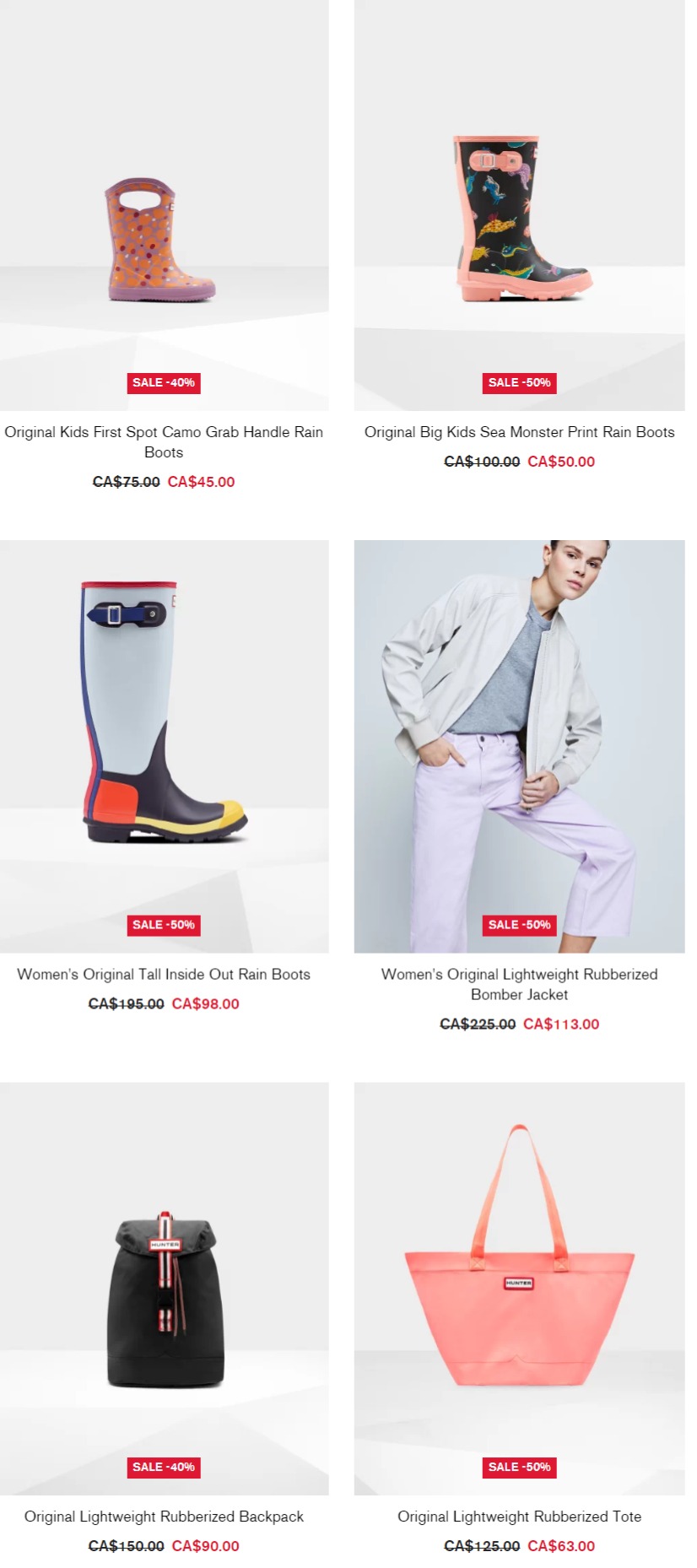The height and width of the screenshot is (1568, 697).
Task: Click SALE -50% badge on sea monster boots
Action: [519, 382]
